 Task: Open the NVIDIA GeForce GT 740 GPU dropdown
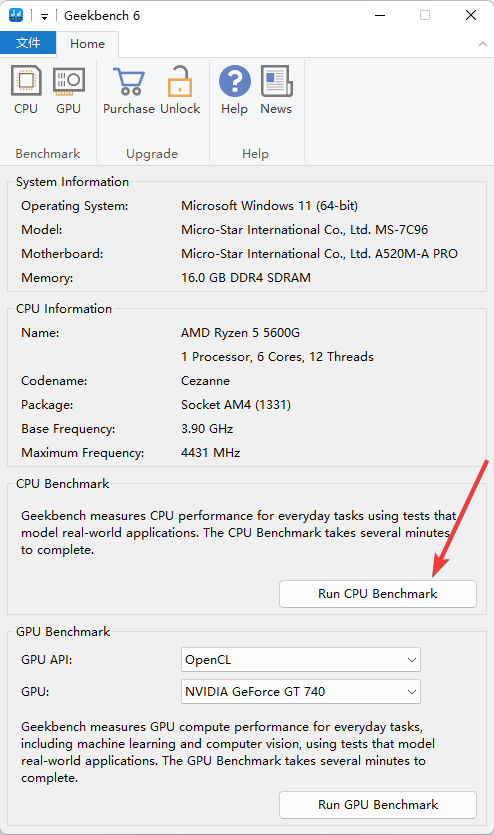tap(301, 692)
